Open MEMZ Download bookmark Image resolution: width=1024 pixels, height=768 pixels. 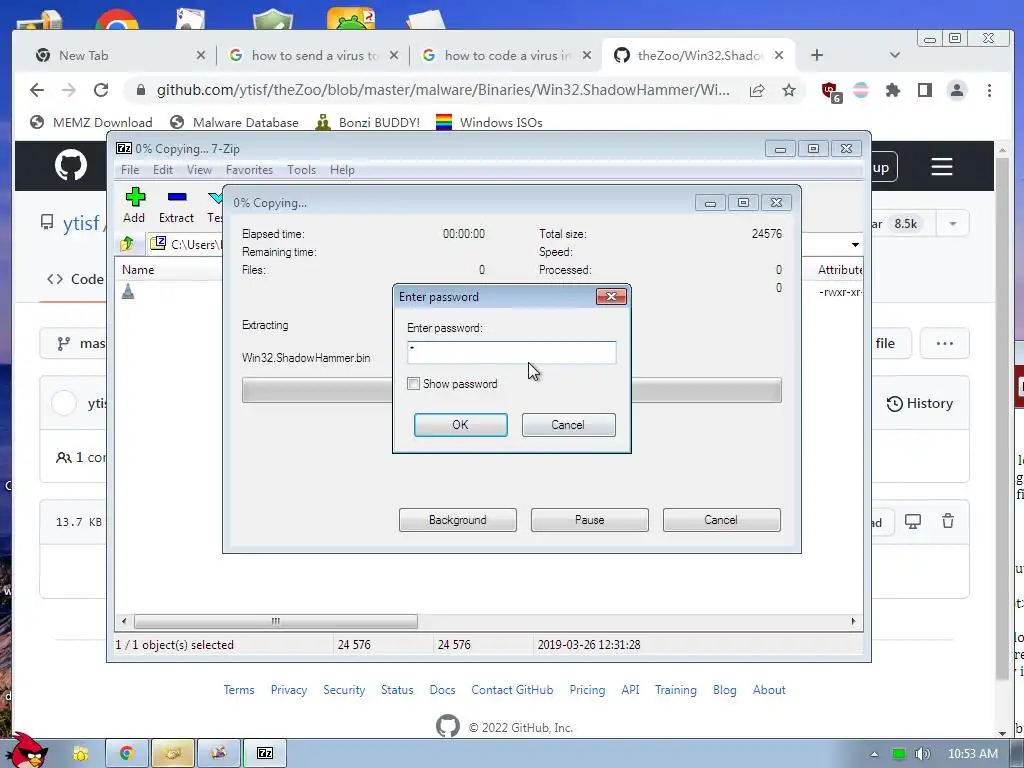(x=91, y=122)
